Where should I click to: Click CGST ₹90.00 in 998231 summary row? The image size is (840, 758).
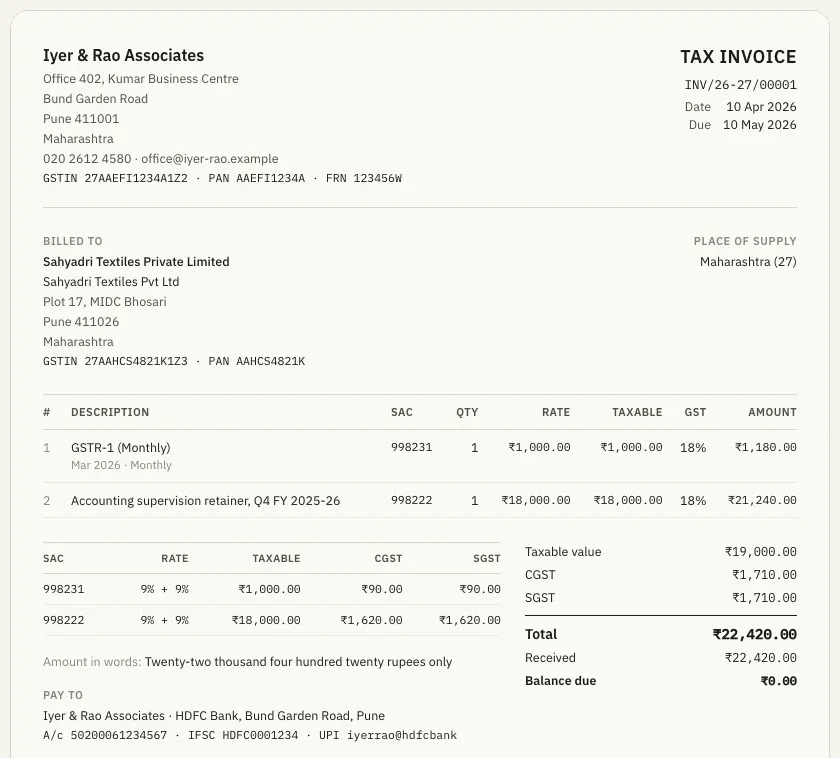click(x=382, y=589)
